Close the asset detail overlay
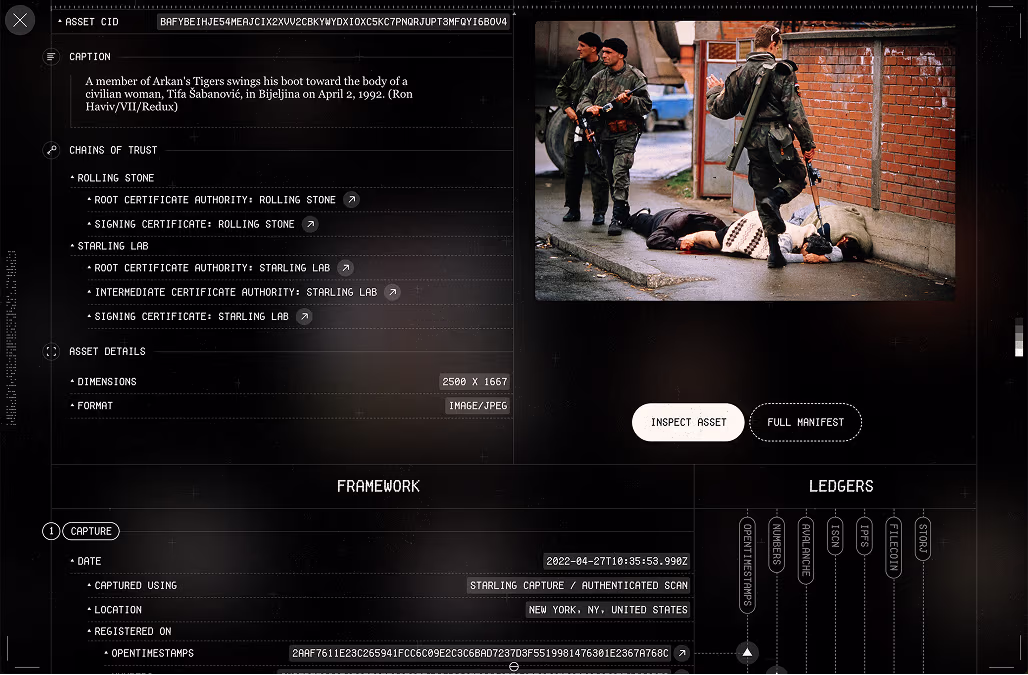The image size is (1028, 675). (20, 20)
